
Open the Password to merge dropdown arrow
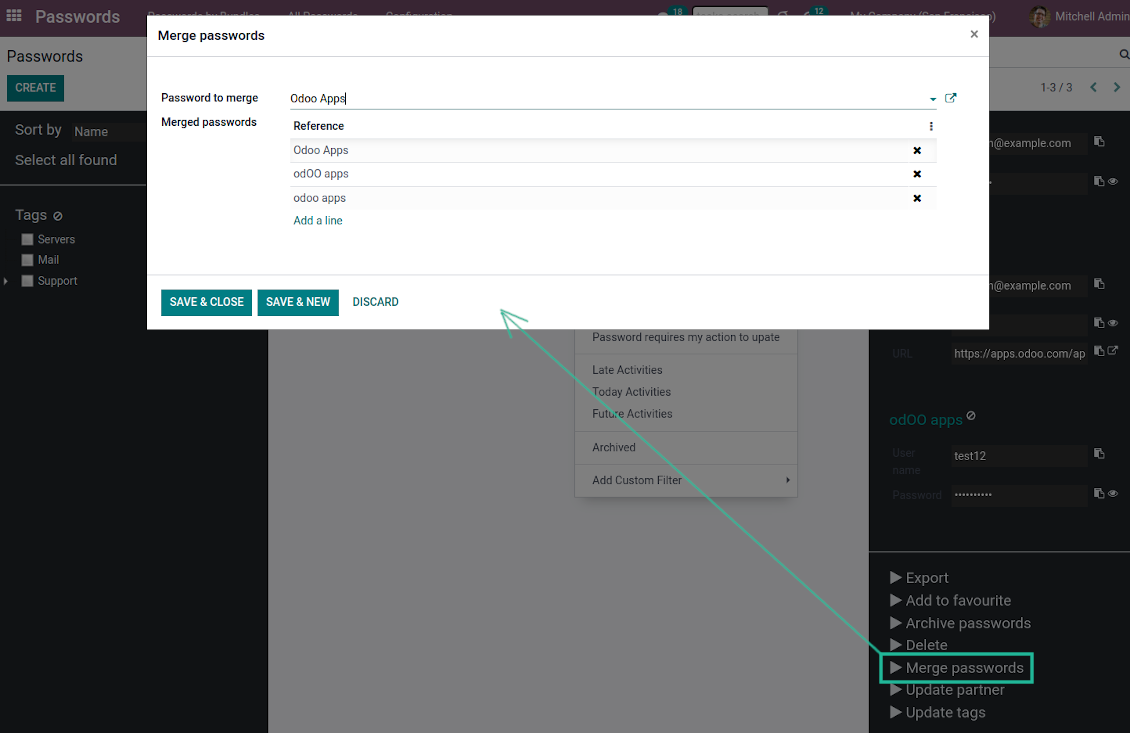(x=933, y=99)
